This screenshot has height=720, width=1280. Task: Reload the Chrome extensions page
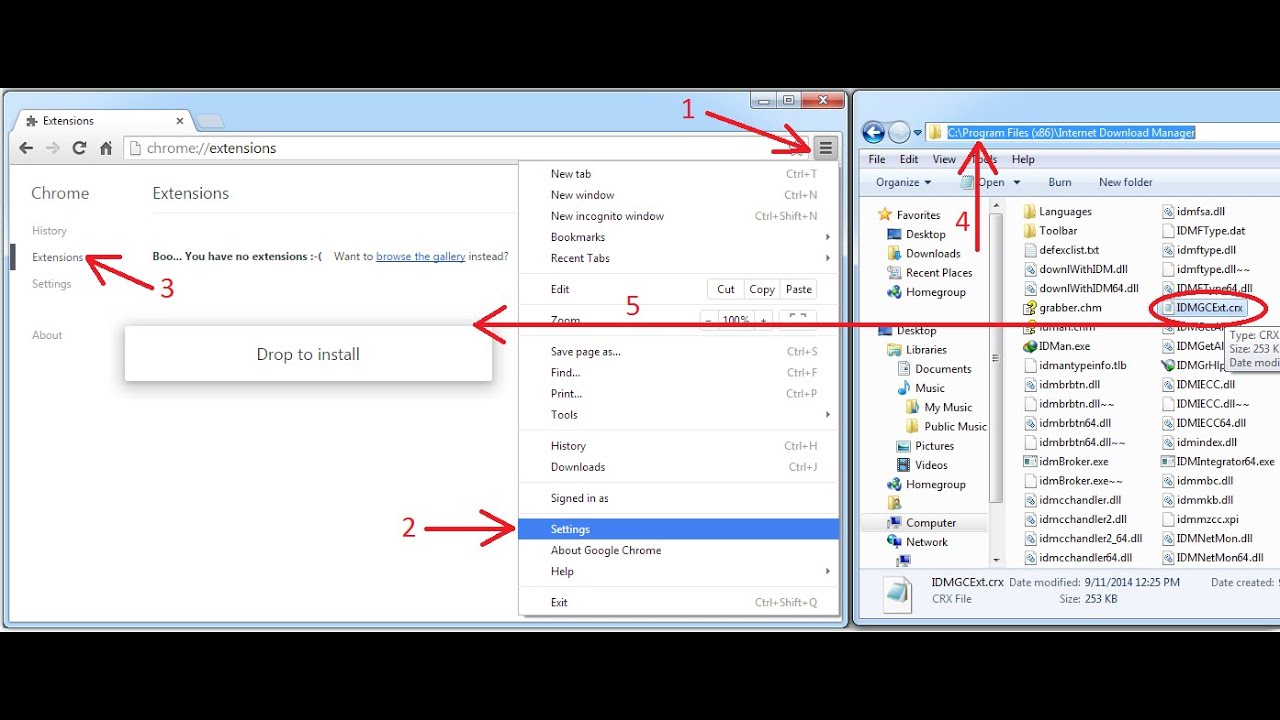click(x=79, y=148)
